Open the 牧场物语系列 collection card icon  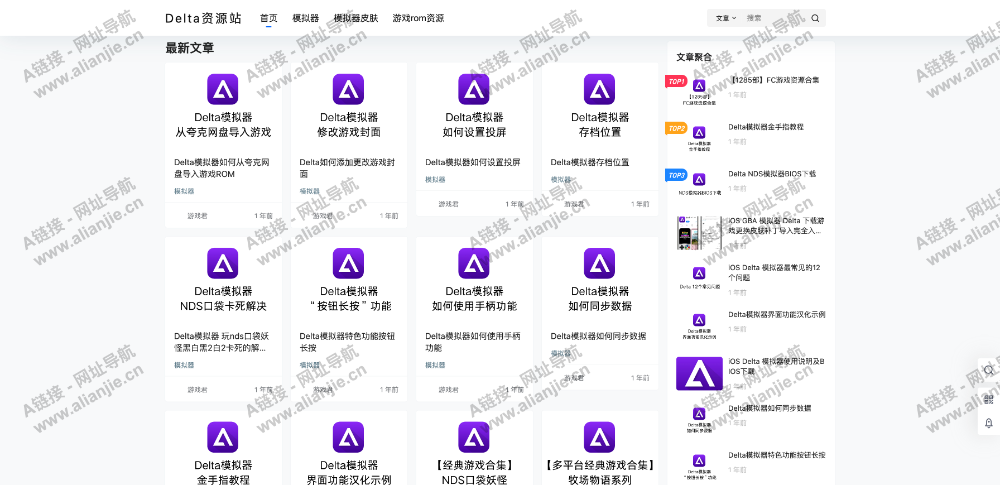click(599, 437)
